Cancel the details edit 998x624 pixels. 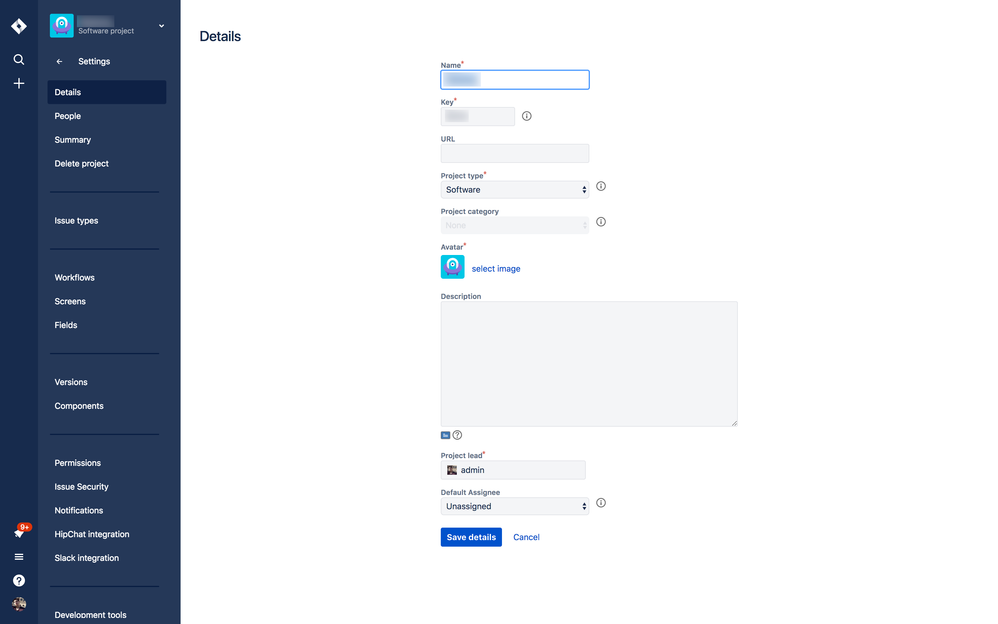point(526,537)
